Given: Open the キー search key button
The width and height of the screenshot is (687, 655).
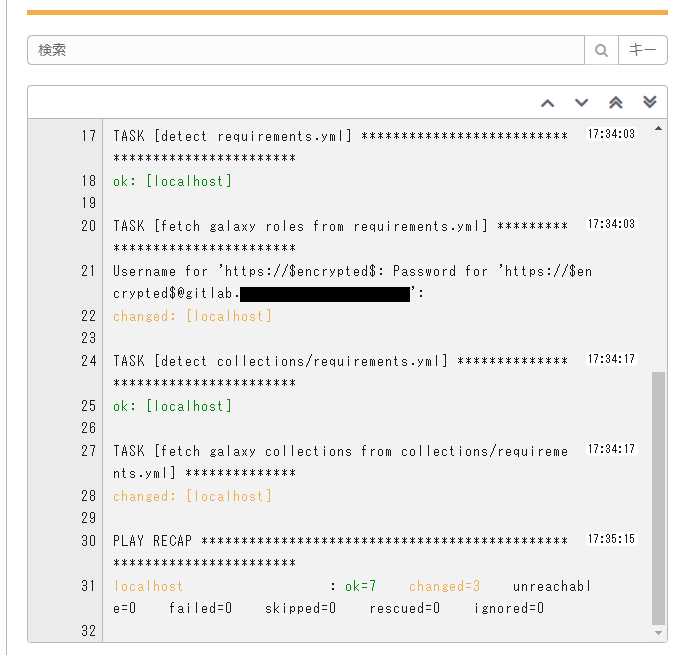Looking at the screenshot, I should (643, 50).
